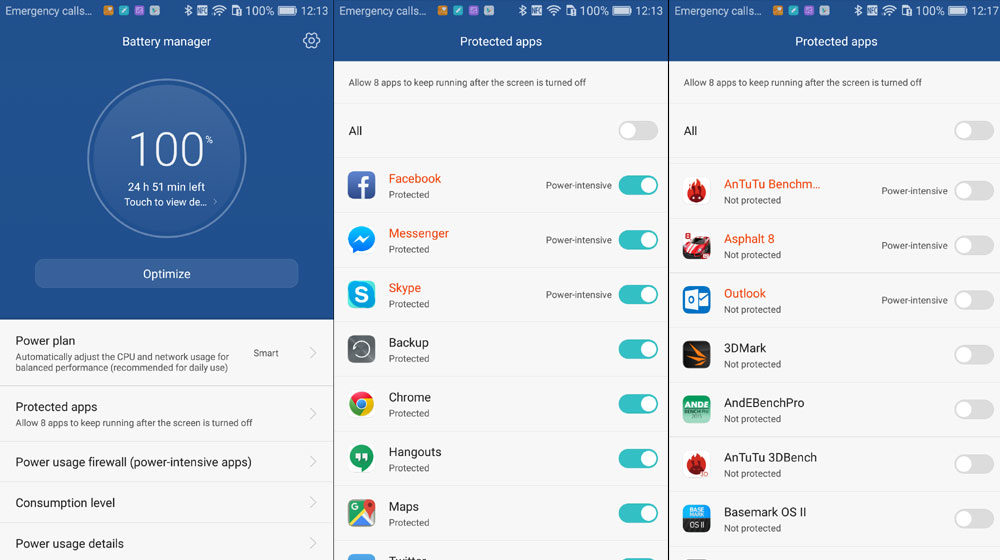This screenshot has width=1000, height=560.
Task: Tap Asphalt 8 Not protected status
Action: (752, 255)
